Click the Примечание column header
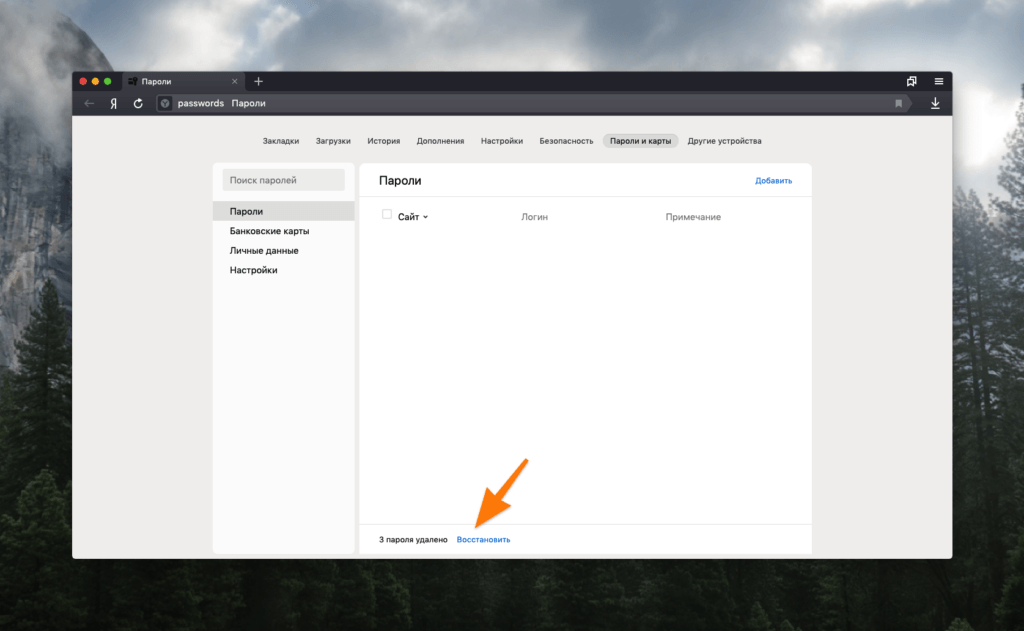Viewport: 1024px width, 631px height. pyautogui.click(x=693, y=217)
